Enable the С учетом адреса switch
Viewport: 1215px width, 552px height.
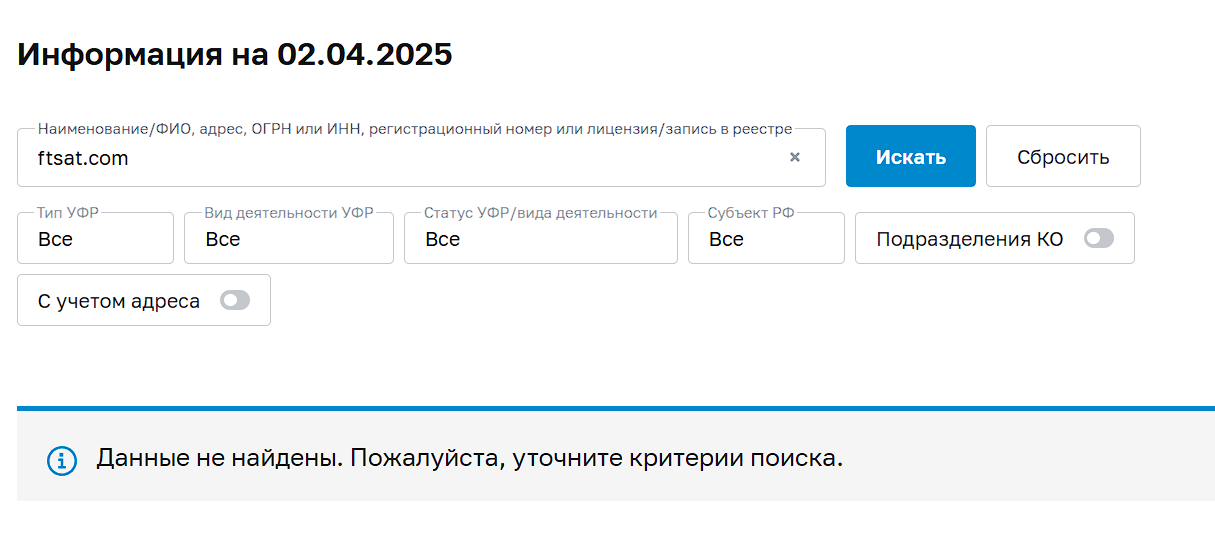[x=235, y=300]
